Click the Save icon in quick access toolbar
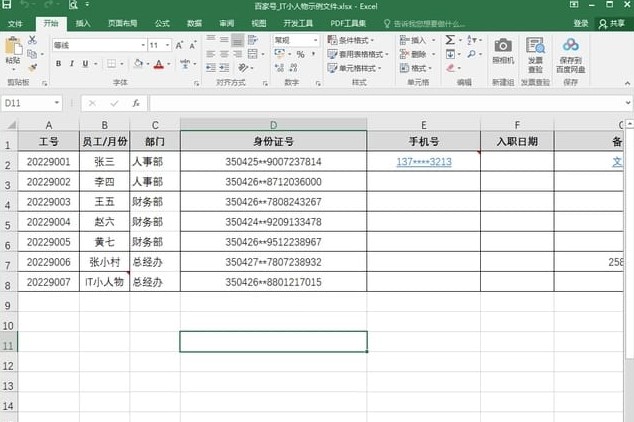The width and height of the screenshot is (634, 422). coord(7,5)
